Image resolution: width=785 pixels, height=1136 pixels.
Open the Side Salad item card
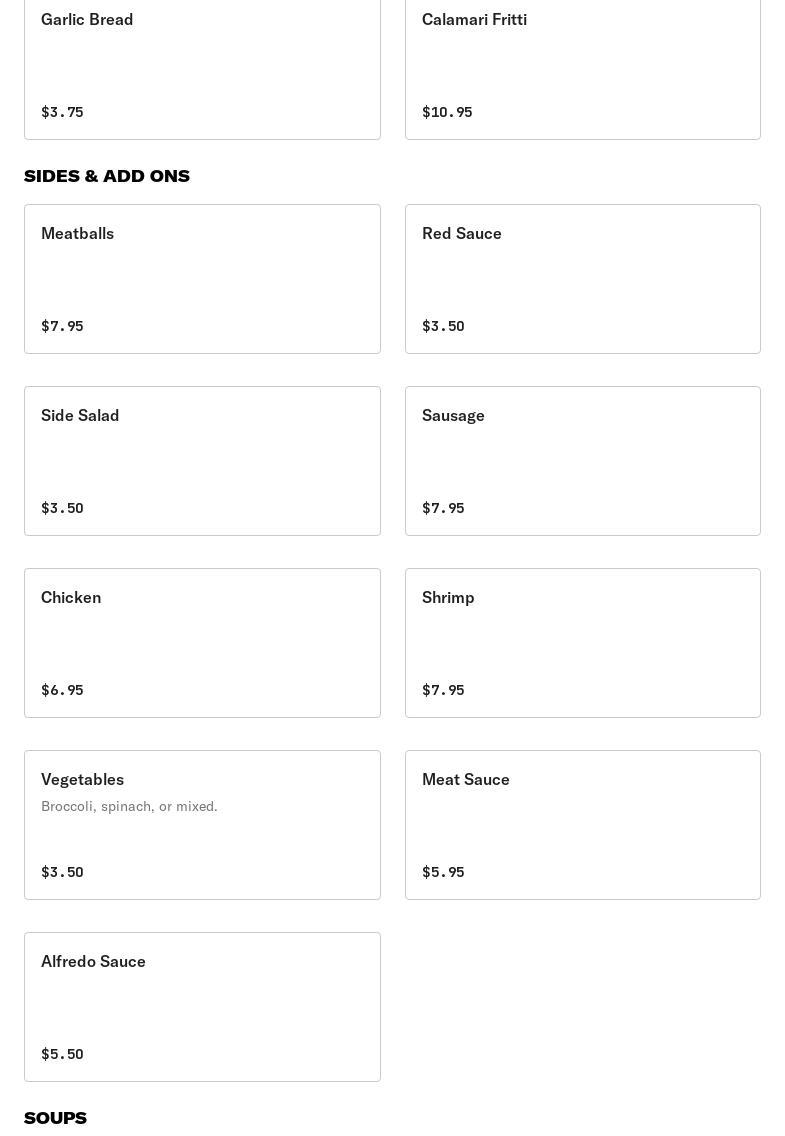click(202, 460)
